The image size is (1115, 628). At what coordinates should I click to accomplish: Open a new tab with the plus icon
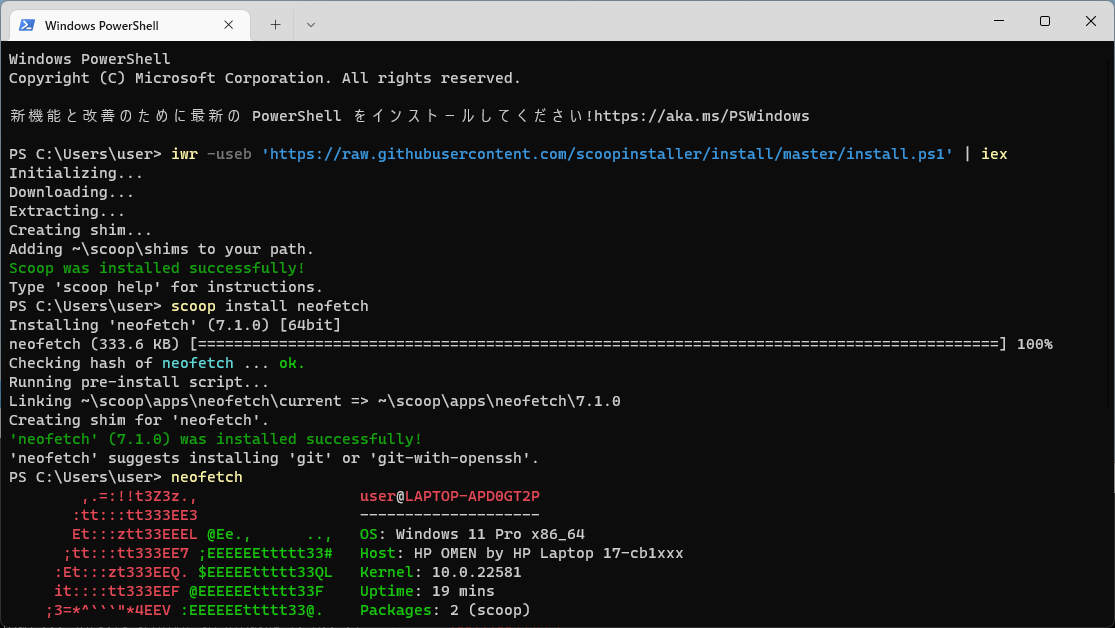pos(274,24)
